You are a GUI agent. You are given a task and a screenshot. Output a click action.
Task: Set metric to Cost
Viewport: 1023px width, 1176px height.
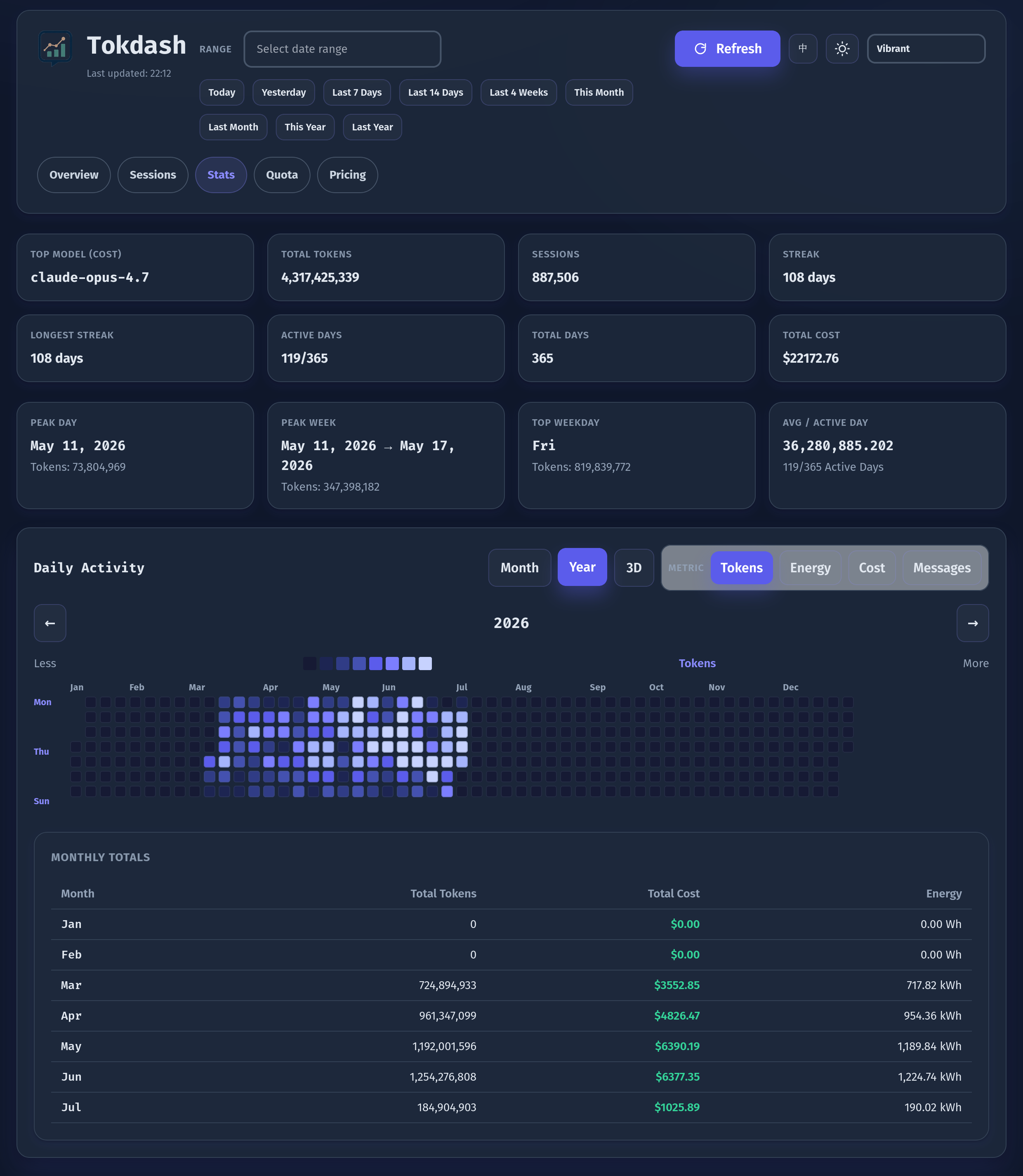coord(872,568)
